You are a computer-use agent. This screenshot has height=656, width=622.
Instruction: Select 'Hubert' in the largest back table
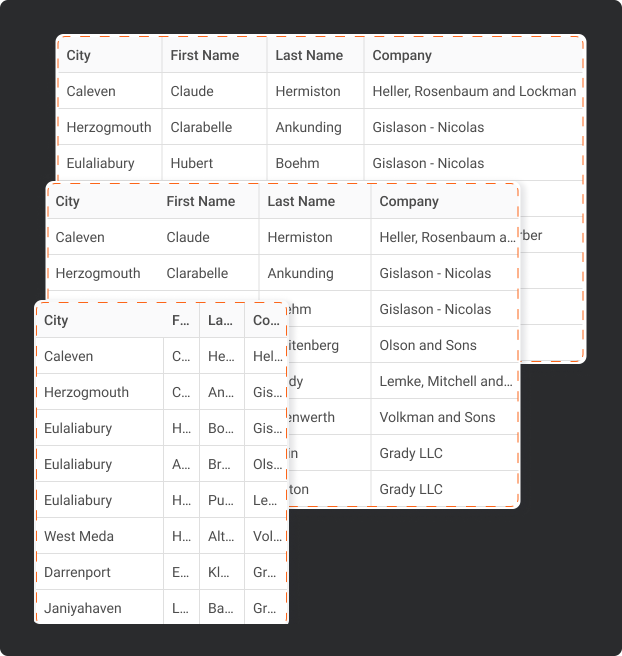click(x=192, y=163)
